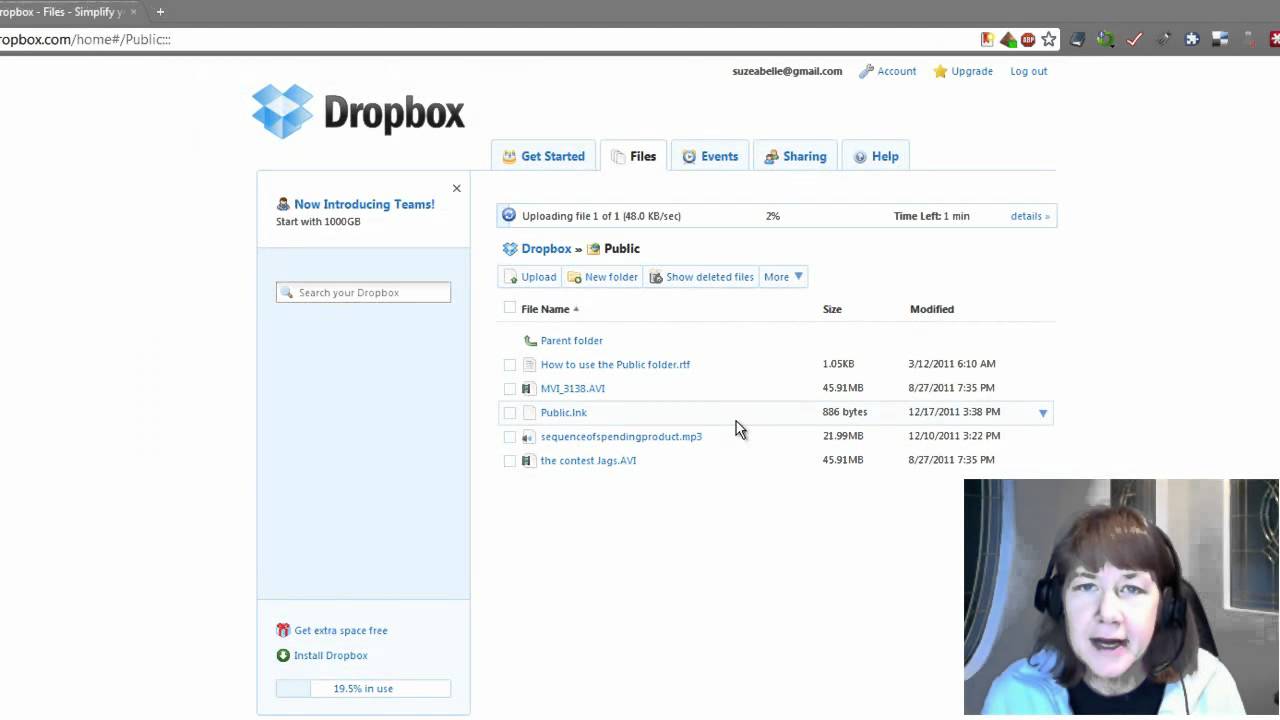This screenshot has width=1280, height=720.
Task: Click the Parent folder arrow icon
Action: click(530, 341)
